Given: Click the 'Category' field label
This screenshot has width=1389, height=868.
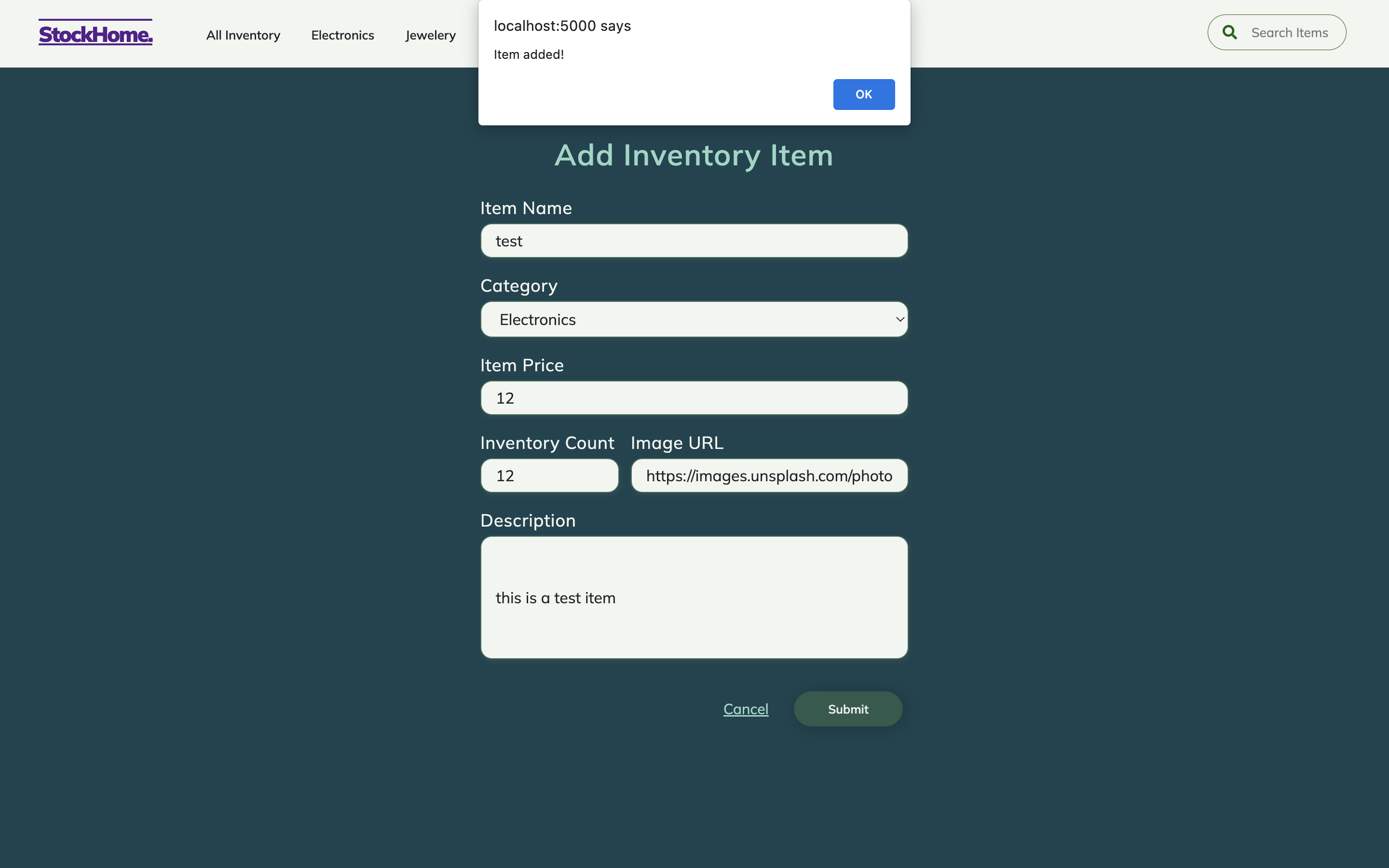Looking at the screenshot, I should pos(519,286).
